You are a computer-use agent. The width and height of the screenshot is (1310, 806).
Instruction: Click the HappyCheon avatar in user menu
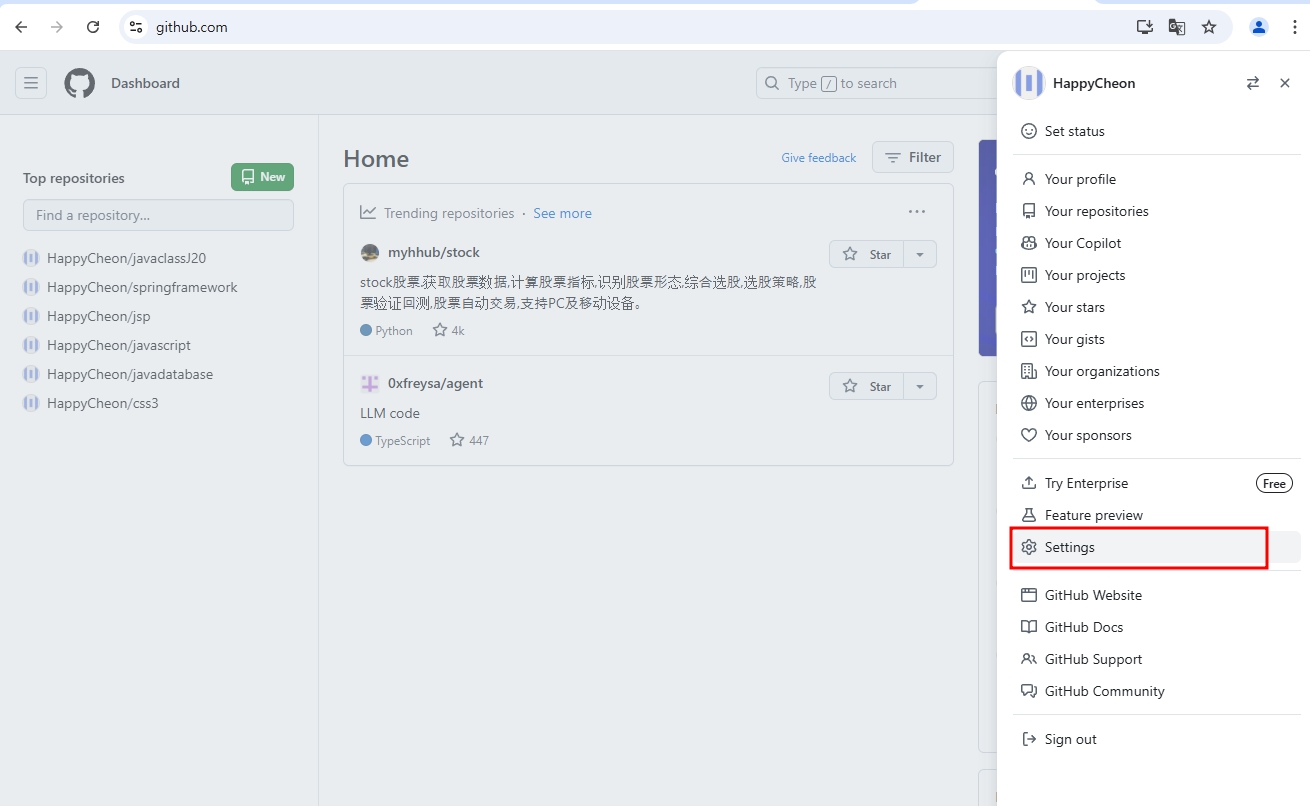[1029, 83]
